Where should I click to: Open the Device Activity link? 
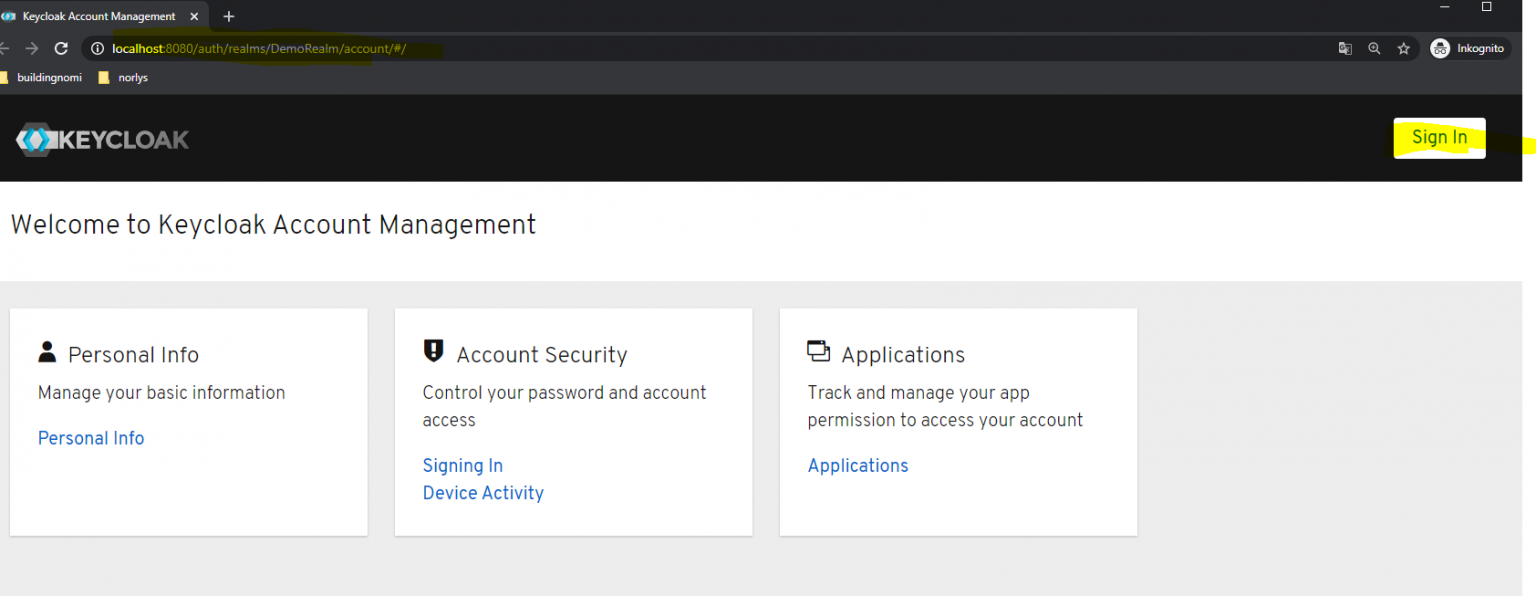483,493
